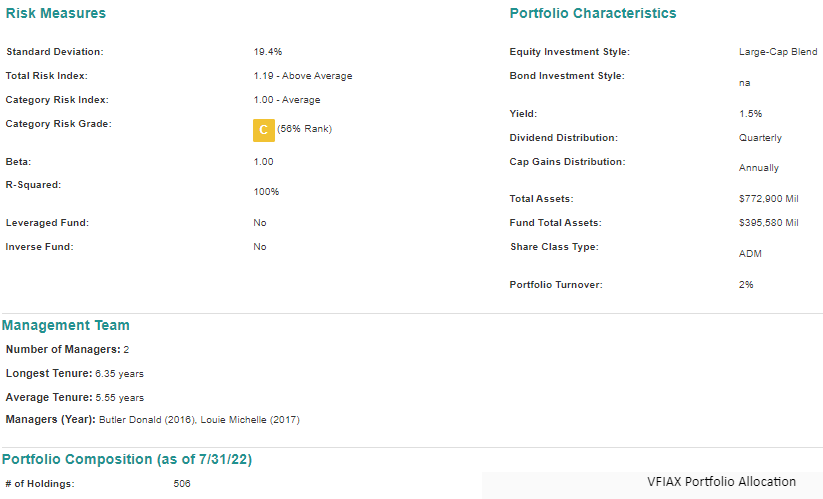The width and height of the screenshot is (823, 499).
Task: Click the Management Team heading
Action: pos(66,325)
